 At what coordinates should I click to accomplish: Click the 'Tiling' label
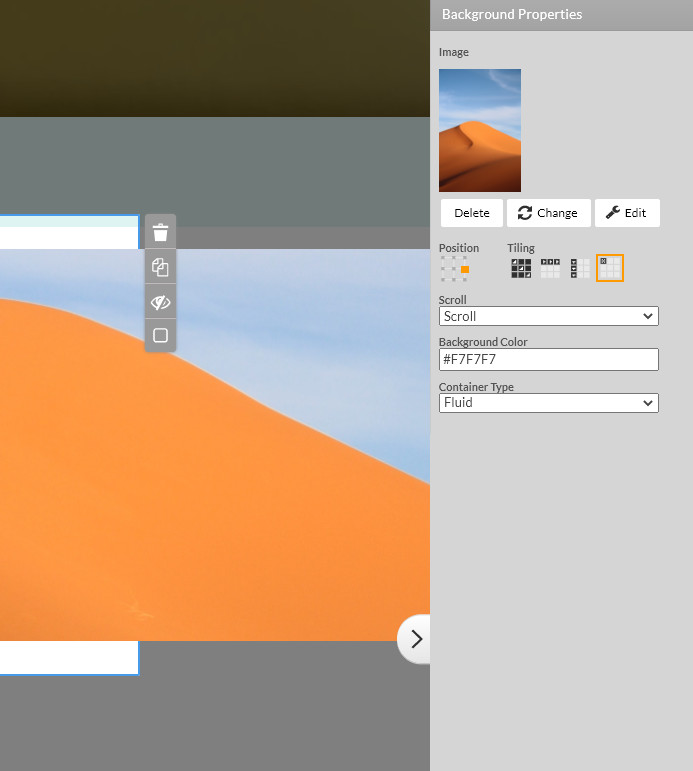click(x=521, y=248)
